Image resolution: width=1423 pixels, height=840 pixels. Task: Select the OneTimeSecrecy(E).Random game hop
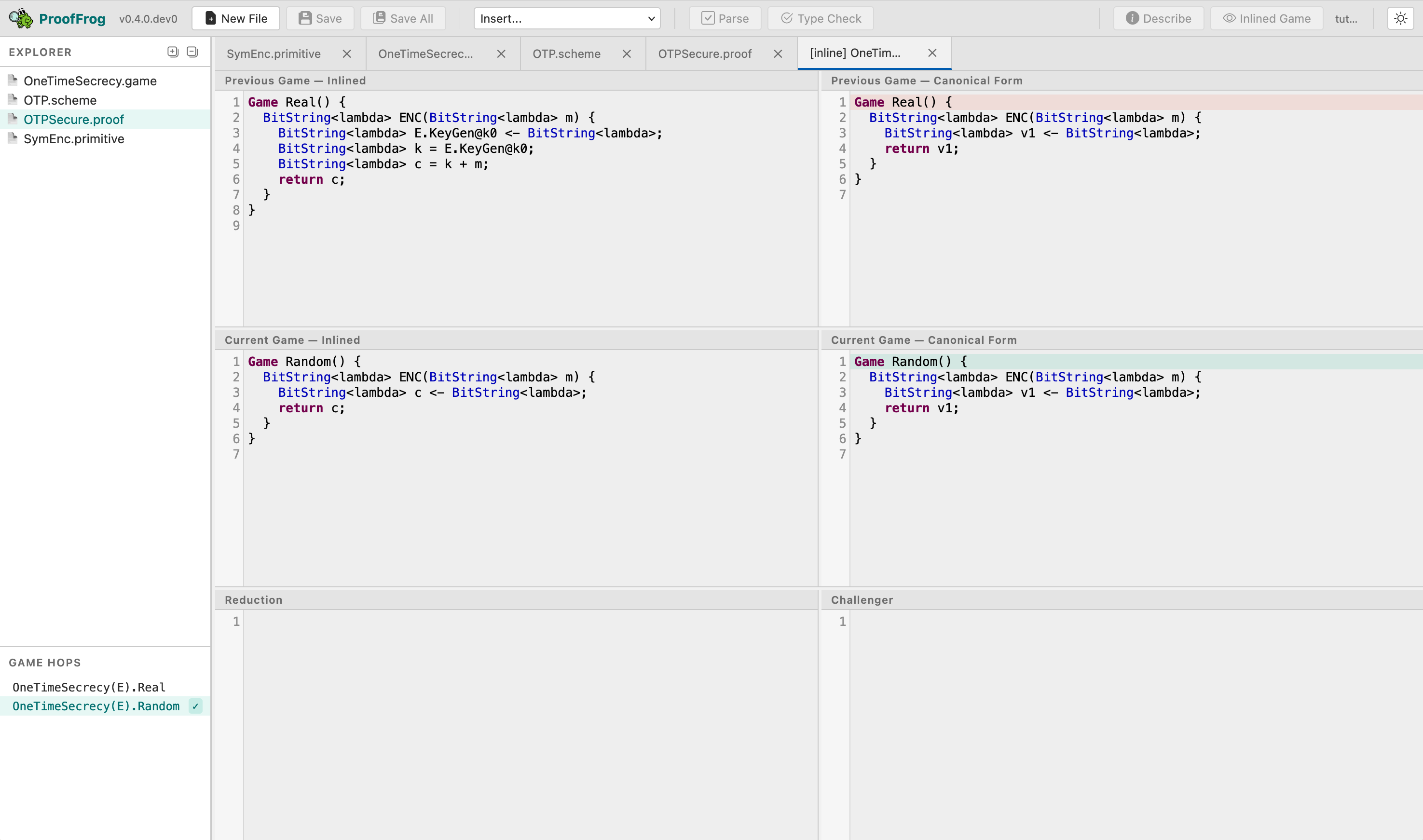click(96, 706)
